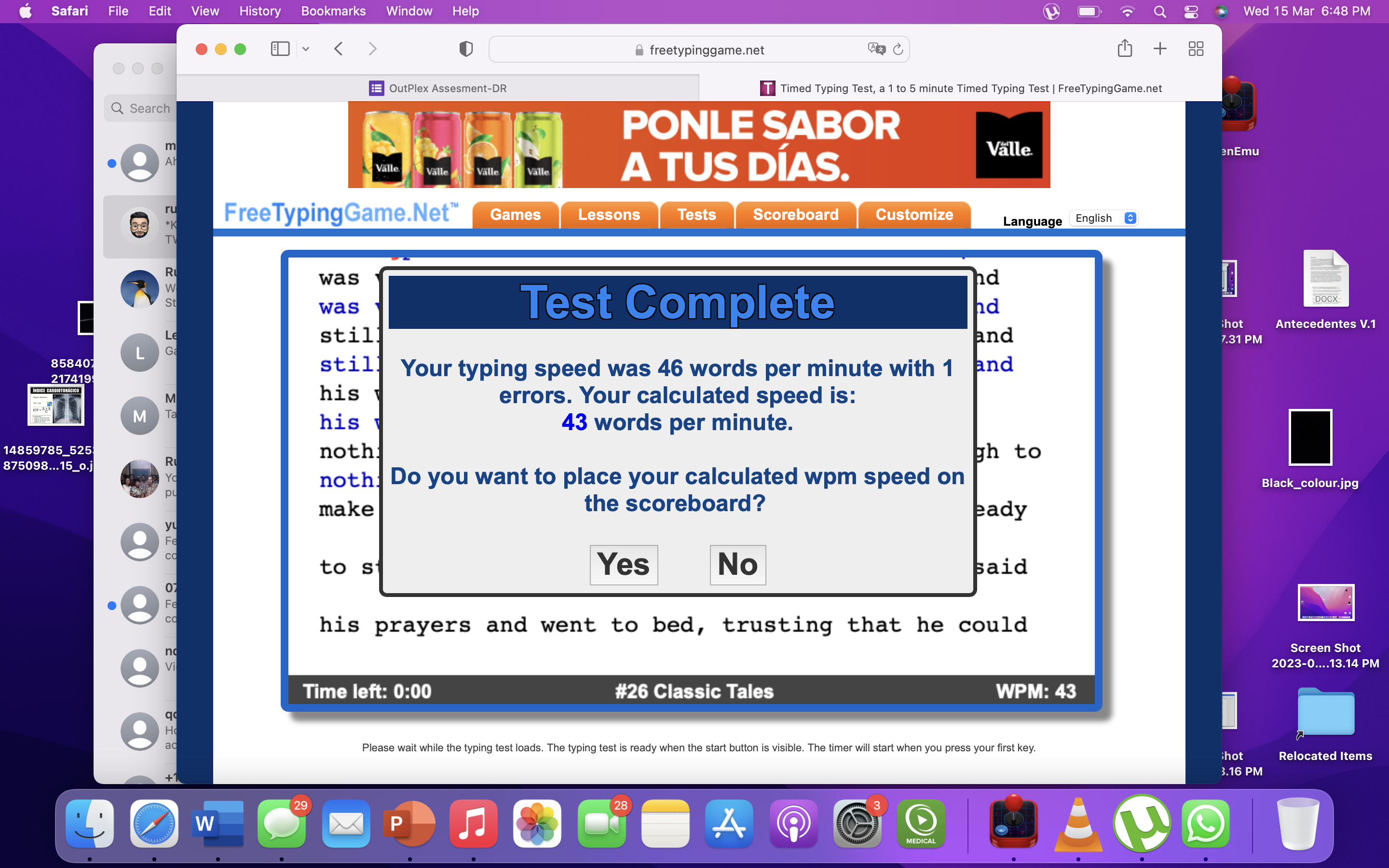Open the Lessons tab

click(x=608, y=215)
